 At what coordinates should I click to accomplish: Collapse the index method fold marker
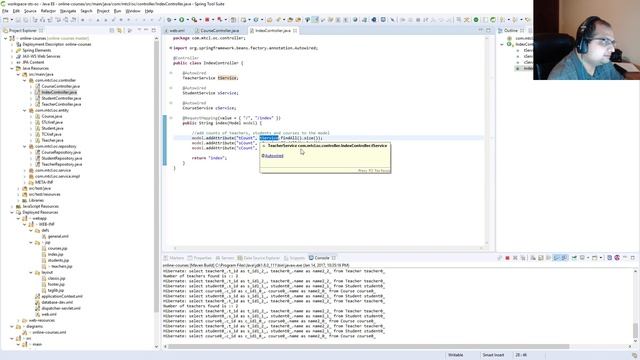click(x=171, y=118)
